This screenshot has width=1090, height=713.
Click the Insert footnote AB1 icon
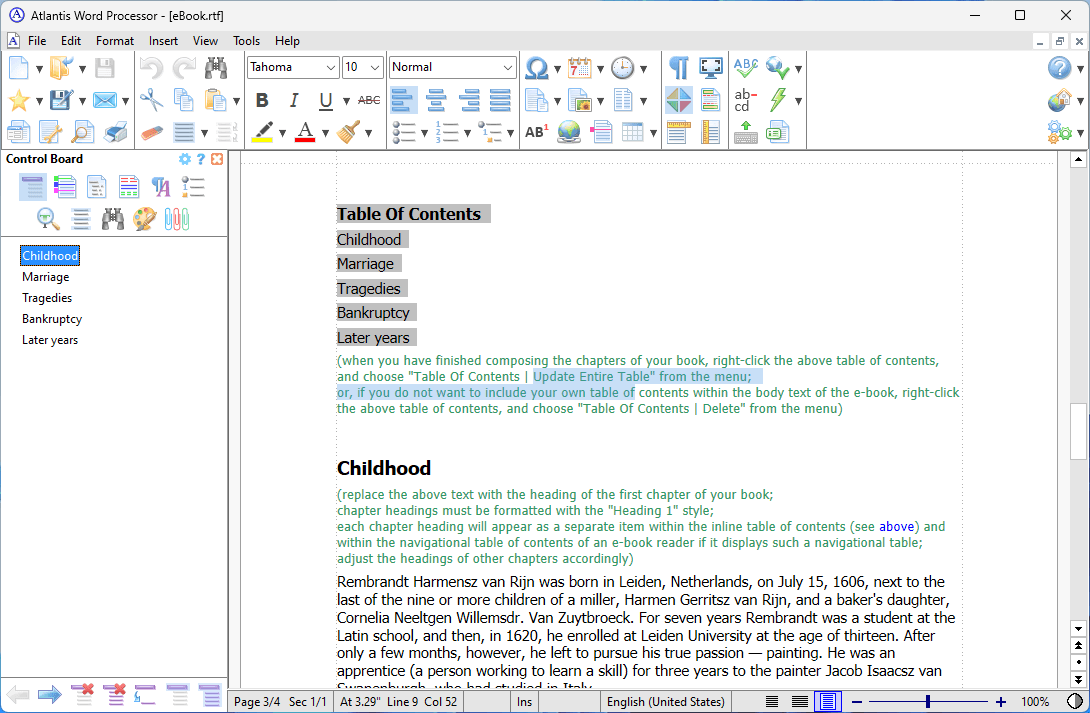click(537, 132)
